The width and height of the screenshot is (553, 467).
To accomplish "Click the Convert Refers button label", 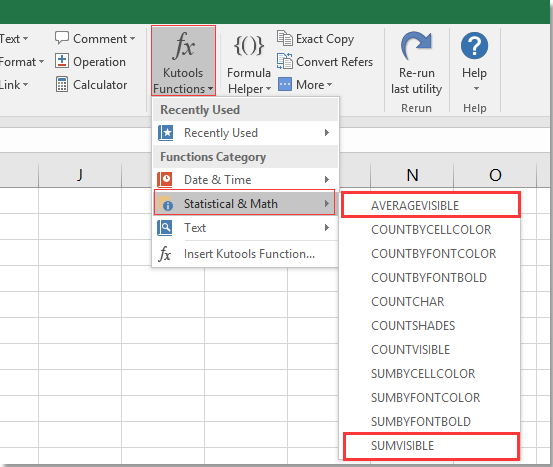I will tap(334, 62).
